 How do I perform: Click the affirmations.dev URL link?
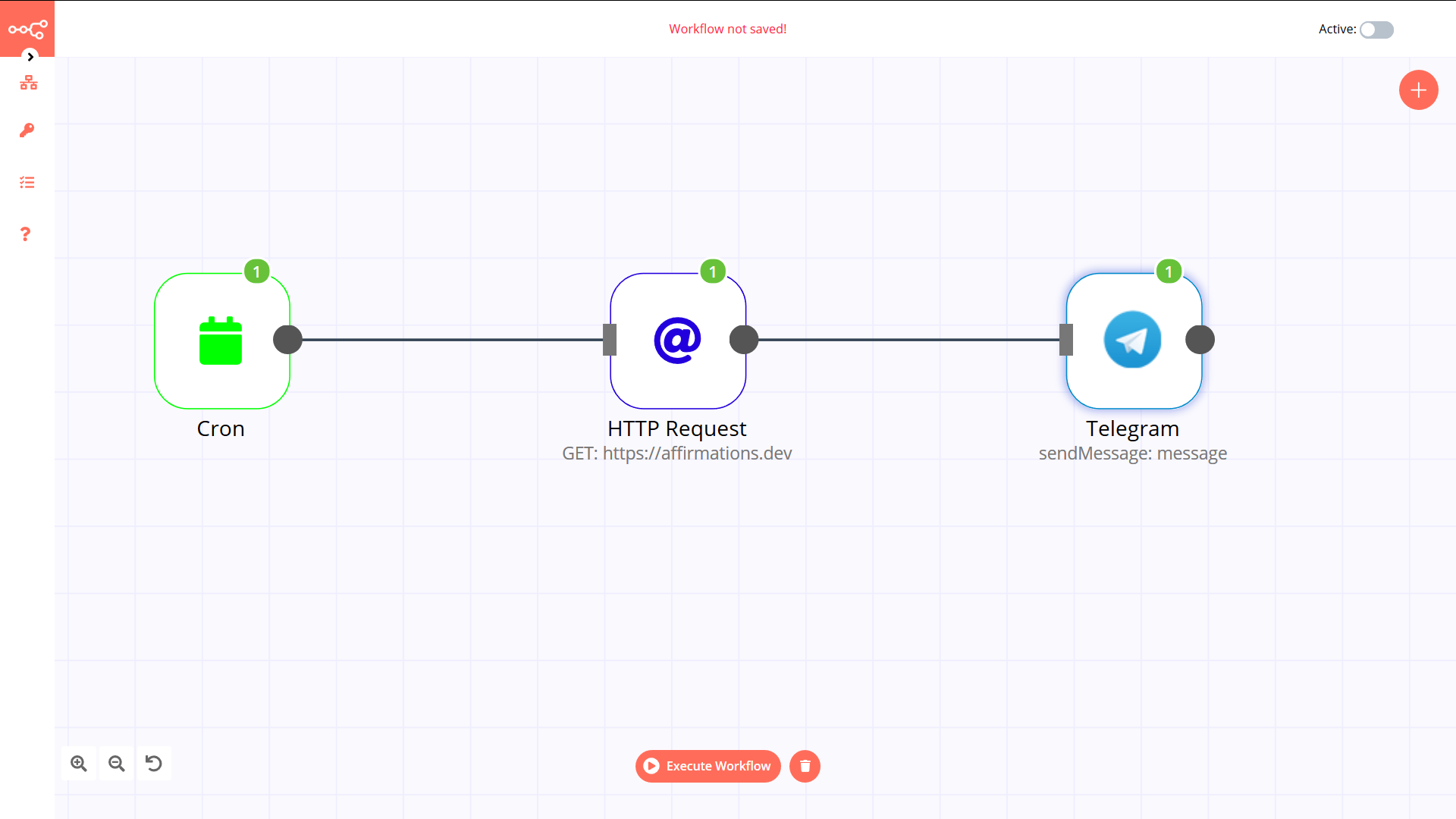[x=697, y=452]
